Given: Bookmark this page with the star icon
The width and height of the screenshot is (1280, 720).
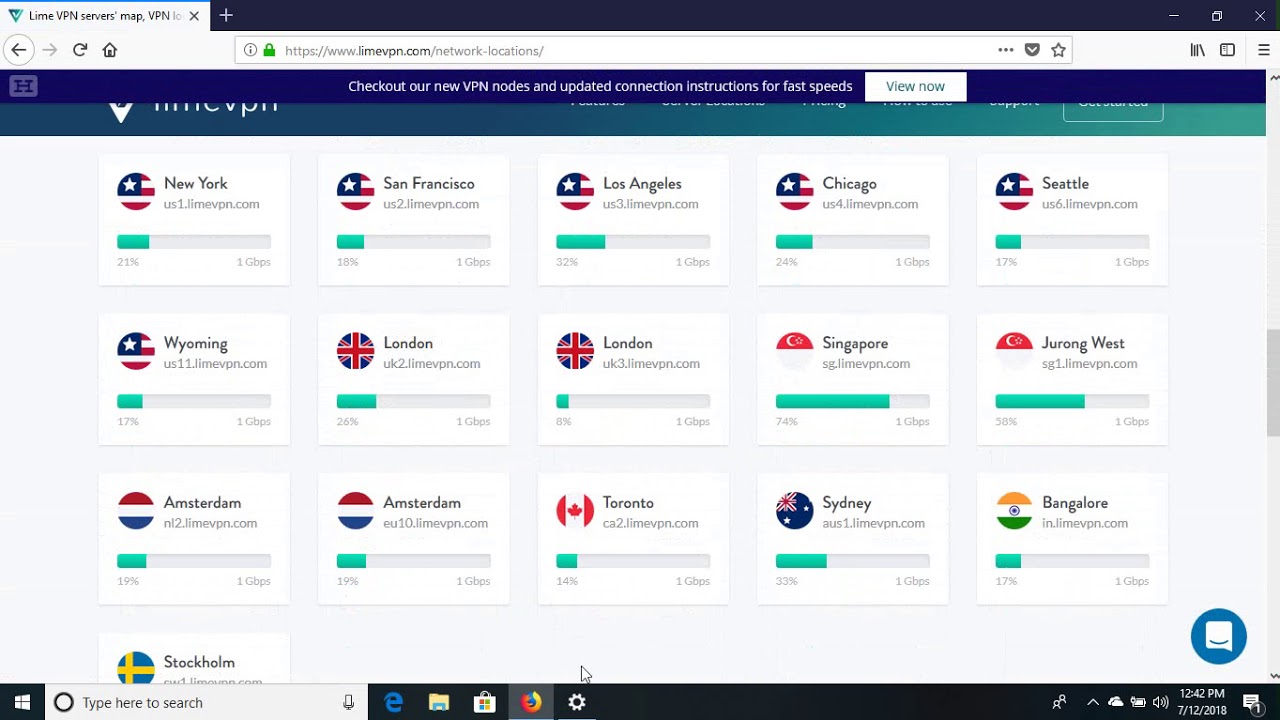Looking at the screenshot, I should [1058, 50].
